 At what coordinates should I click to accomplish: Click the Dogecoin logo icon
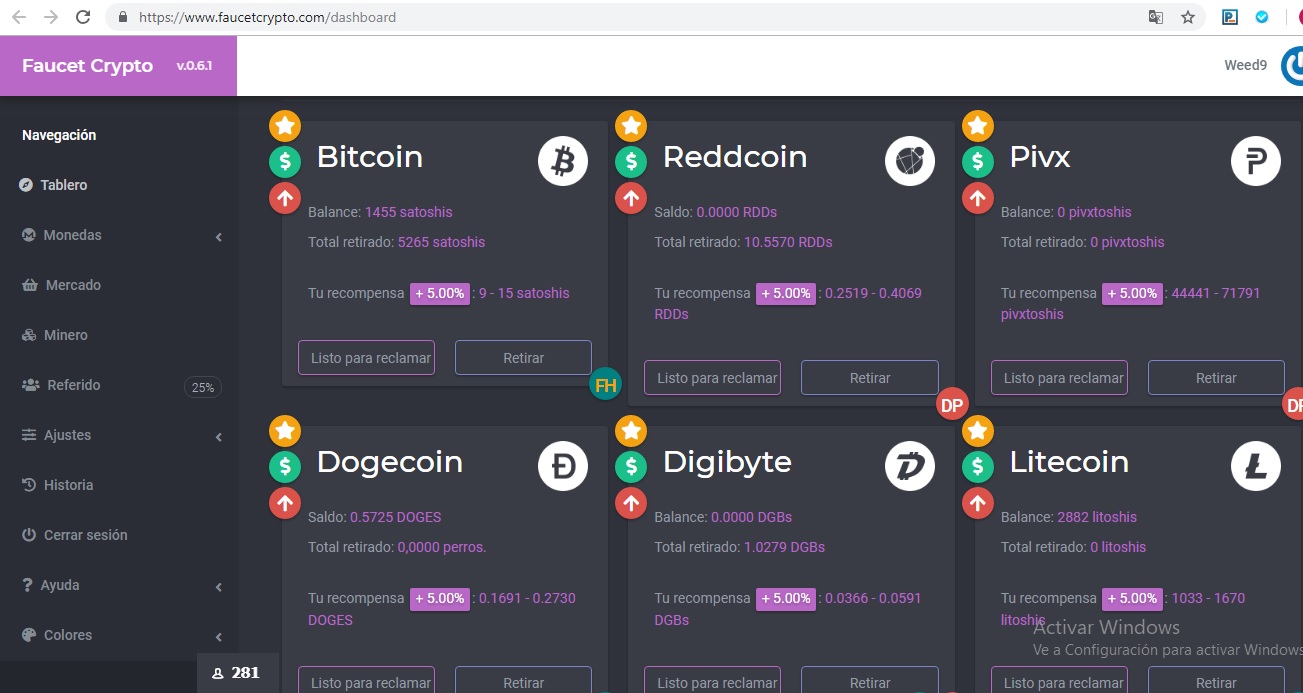[x=563, y=466]
